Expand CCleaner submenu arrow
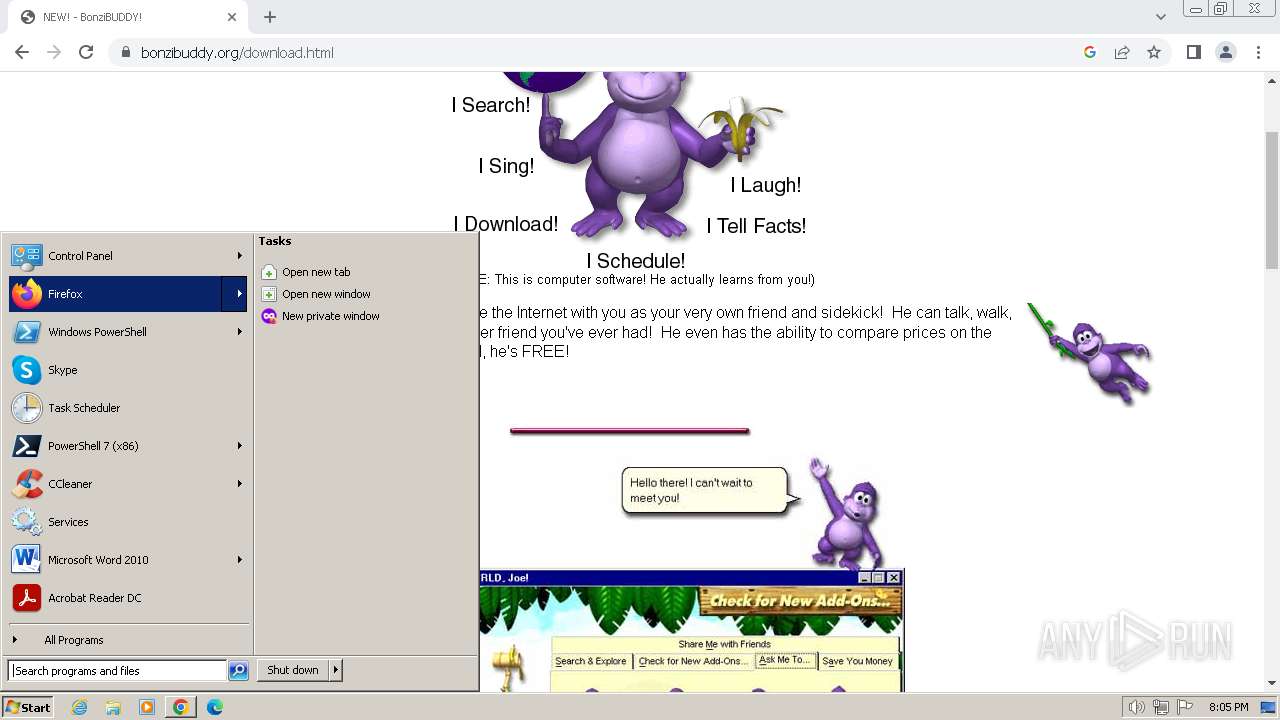Viewport: 1280px width, 720px height. [239, 484]
